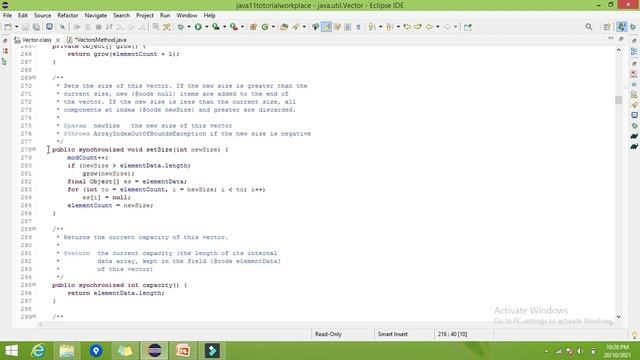Click the Open Task wand icon

click(x=296, y=27)
